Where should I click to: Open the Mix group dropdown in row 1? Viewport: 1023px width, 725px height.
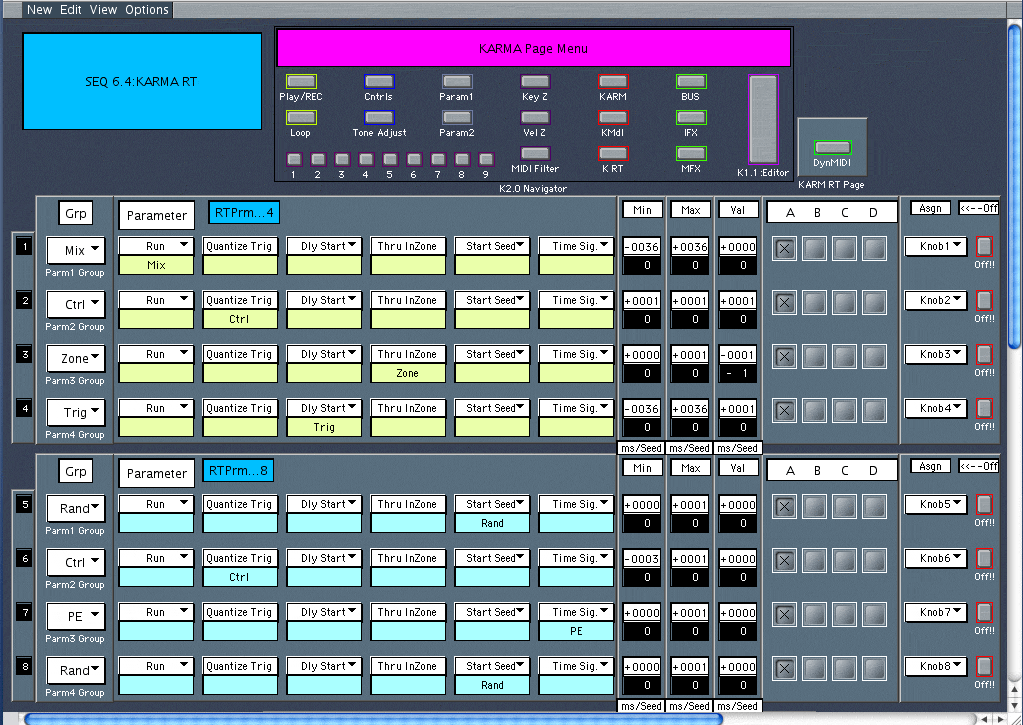[76, 250]
